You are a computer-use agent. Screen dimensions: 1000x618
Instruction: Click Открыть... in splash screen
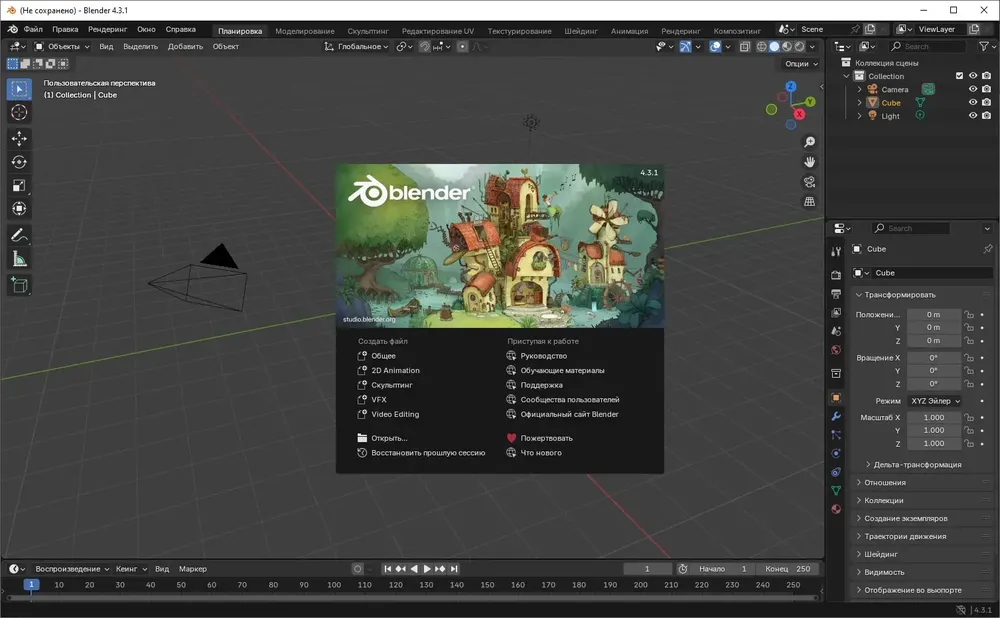pos(389,438)
